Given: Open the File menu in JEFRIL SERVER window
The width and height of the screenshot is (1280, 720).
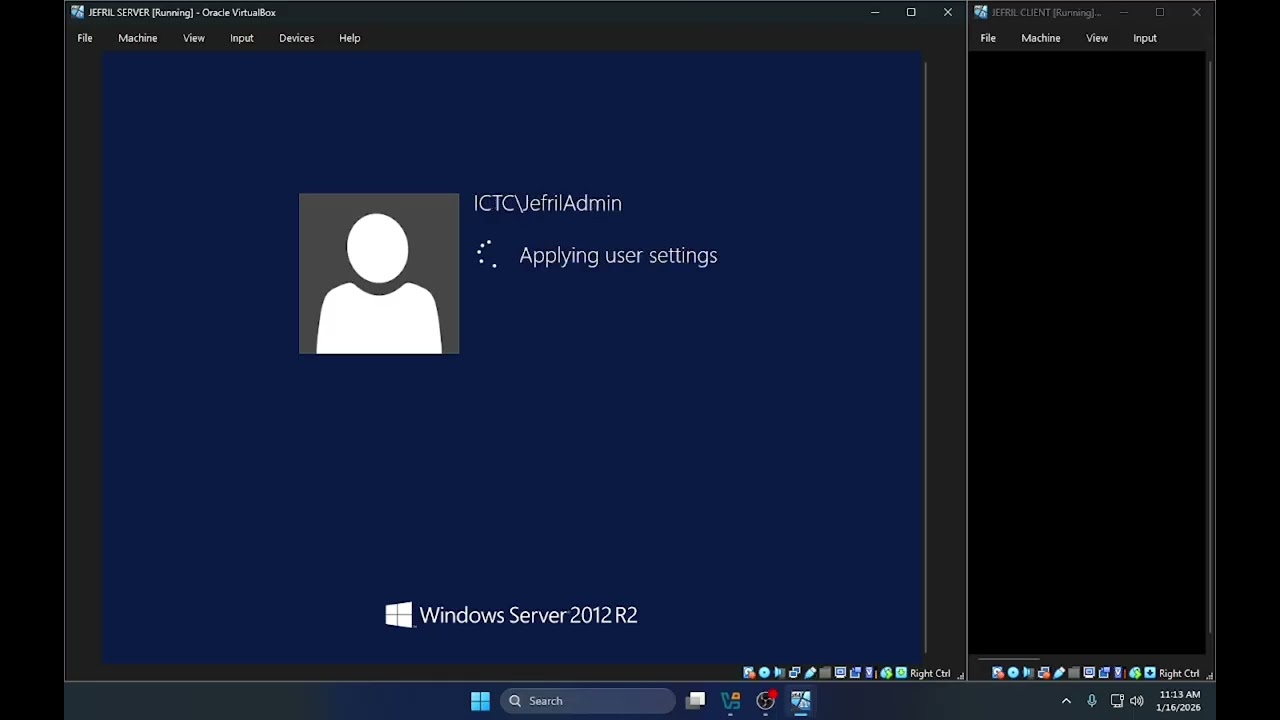Looking at the screenshot, I should [x=85, y=38].
